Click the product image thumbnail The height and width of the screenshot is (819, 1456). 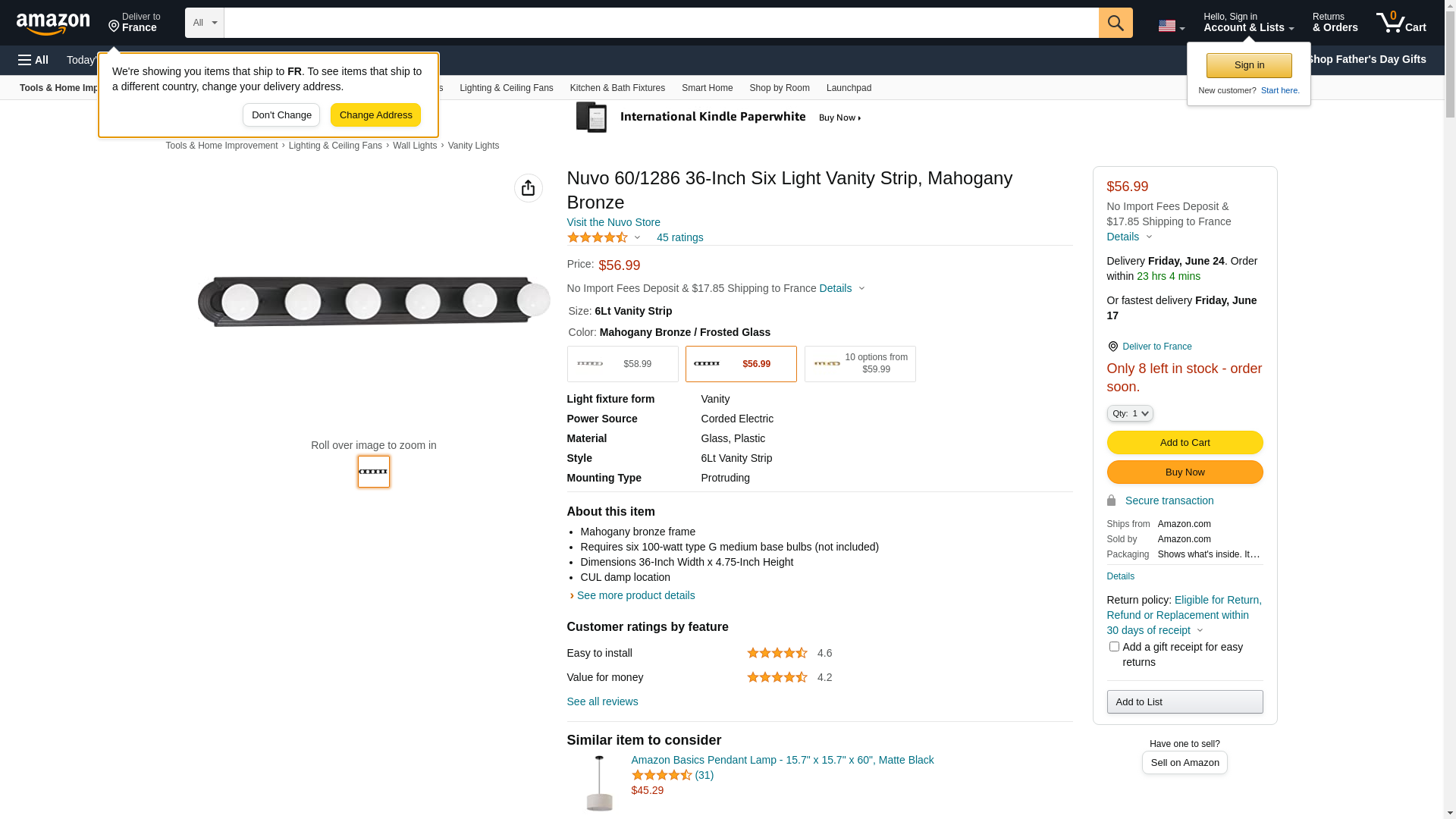point(374,472)
